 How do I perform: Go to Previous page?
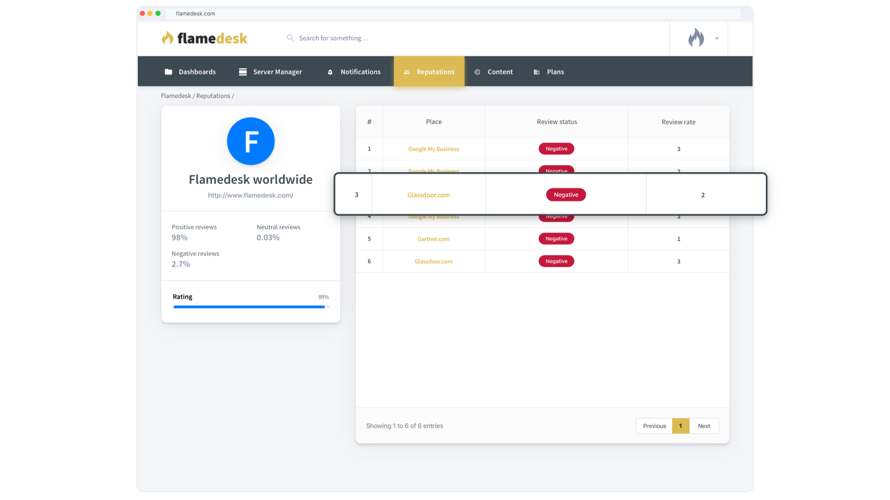[654, 426]
